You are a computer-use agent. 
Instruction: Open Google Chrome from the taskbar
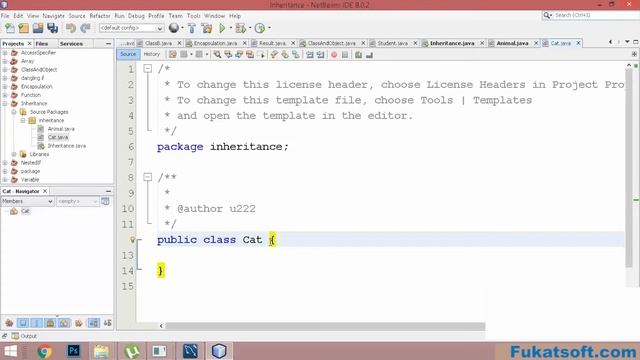(x=45, y=351)
